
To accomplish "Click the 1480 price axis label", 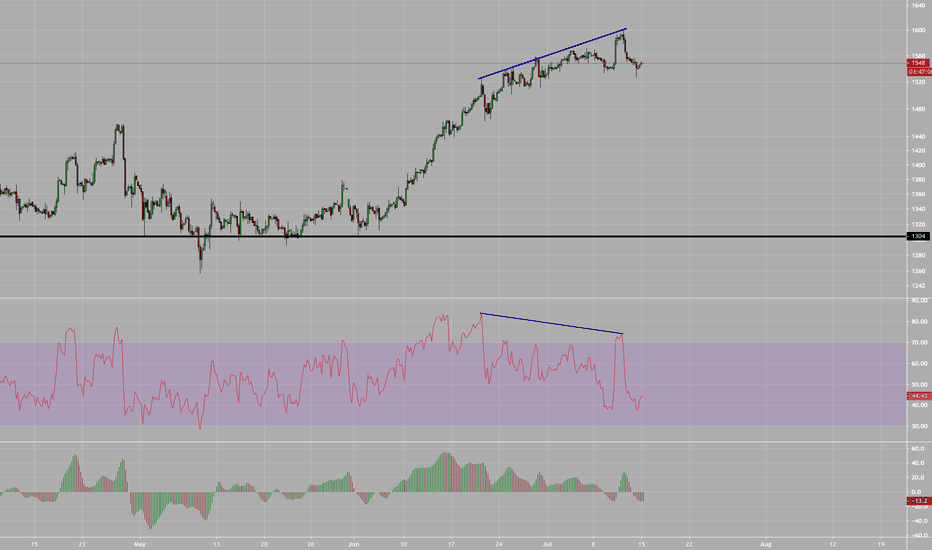I will point(918,109).
